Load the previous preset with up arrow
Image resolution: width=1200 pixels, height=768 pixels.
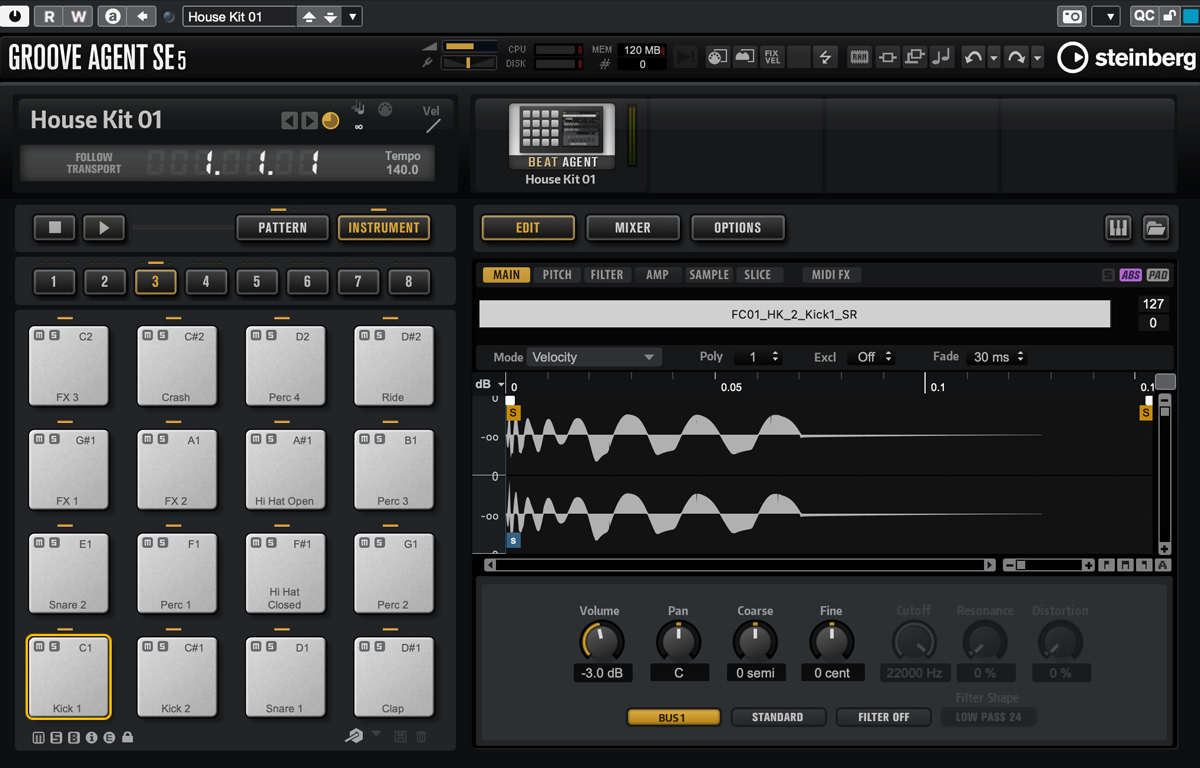coord(309,17)
